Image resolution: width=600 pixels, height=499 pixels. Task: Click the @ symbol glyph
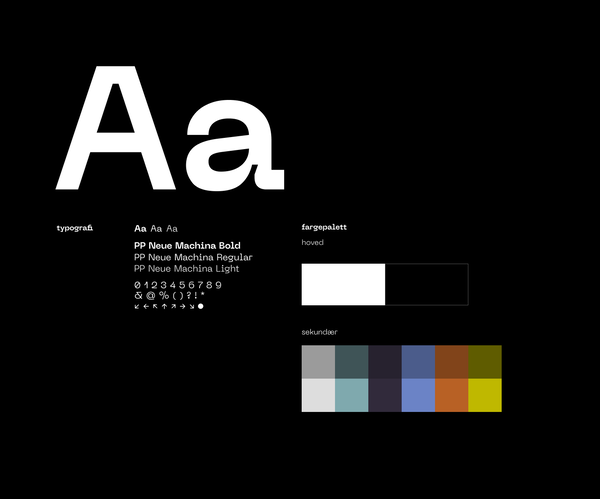[151, 295]
